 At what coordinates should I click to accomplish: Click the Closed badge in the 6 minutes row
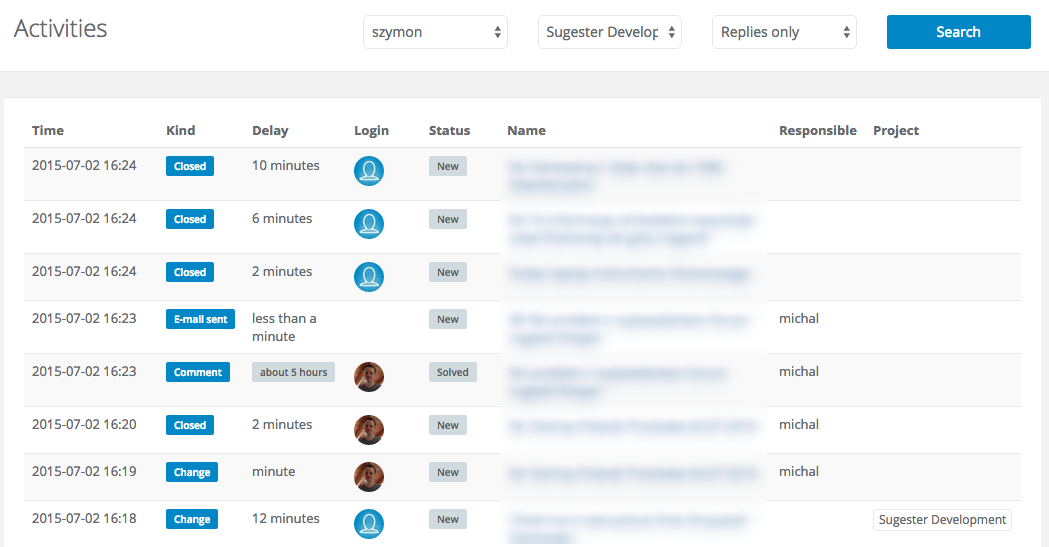(x=190, y=219)
